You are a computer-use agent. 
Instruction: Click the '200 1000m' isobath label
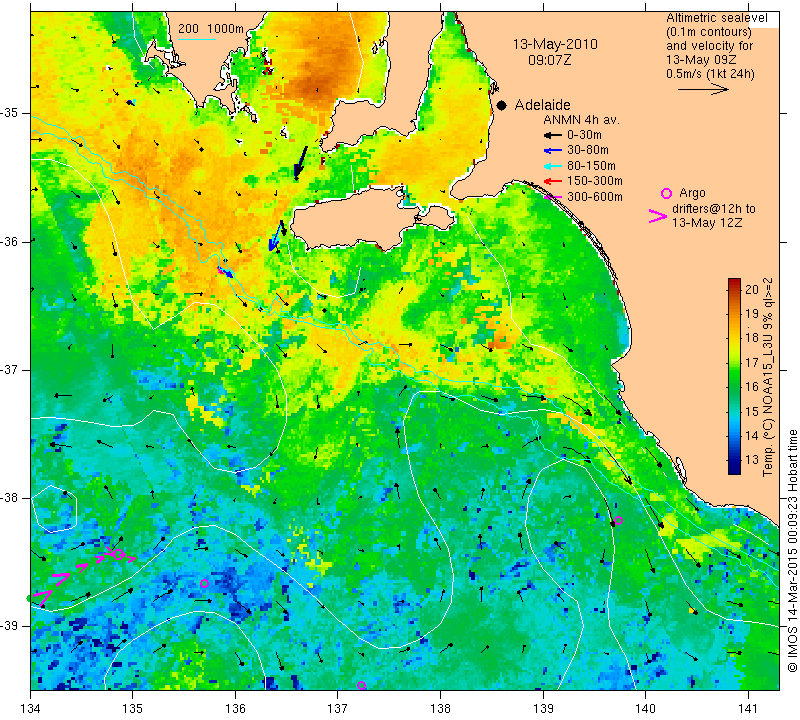click(x=211, y=29)
